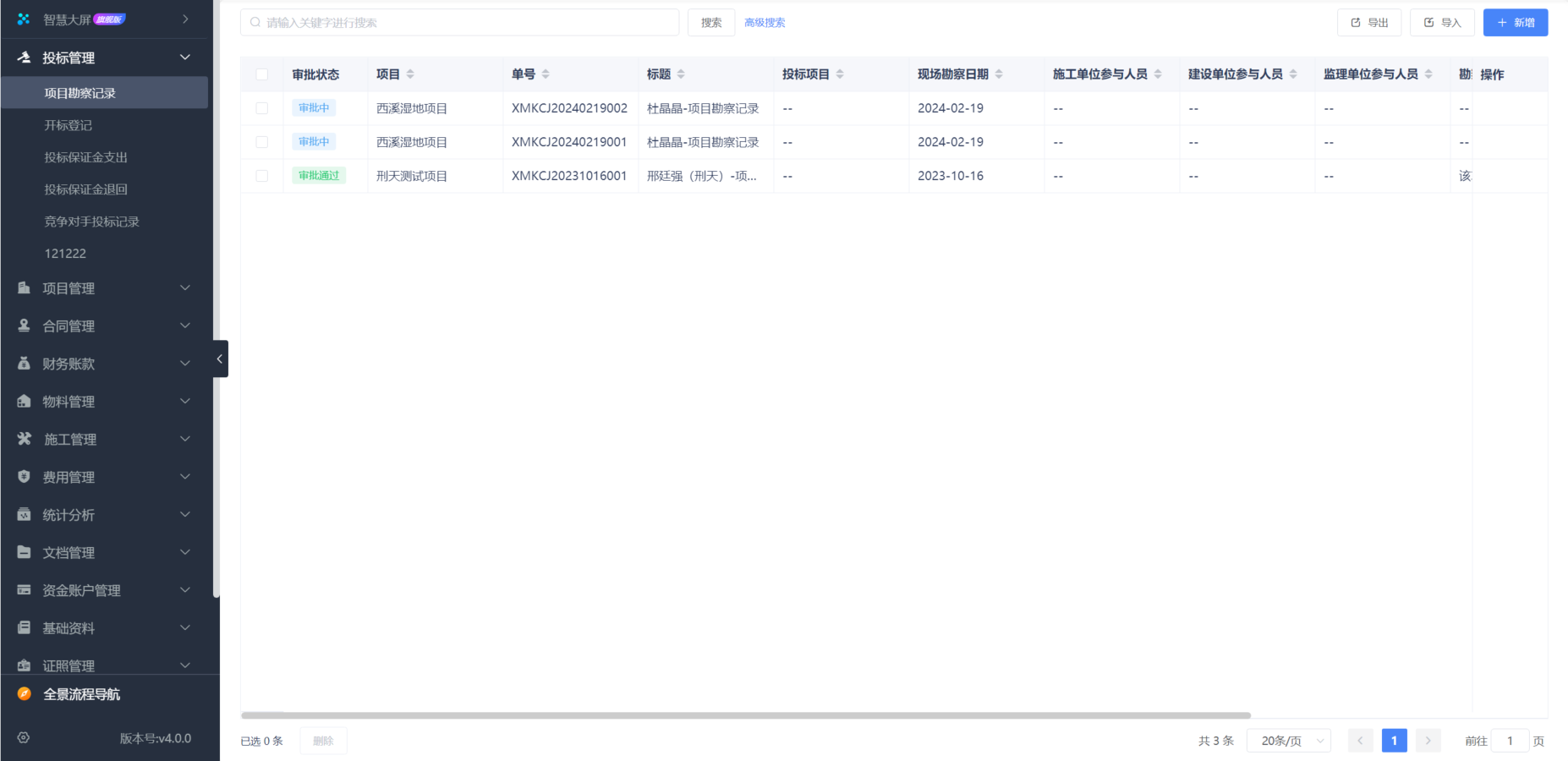Click the 全景流程导航 compass icon

pyautogui.click(x=25, y=694)
